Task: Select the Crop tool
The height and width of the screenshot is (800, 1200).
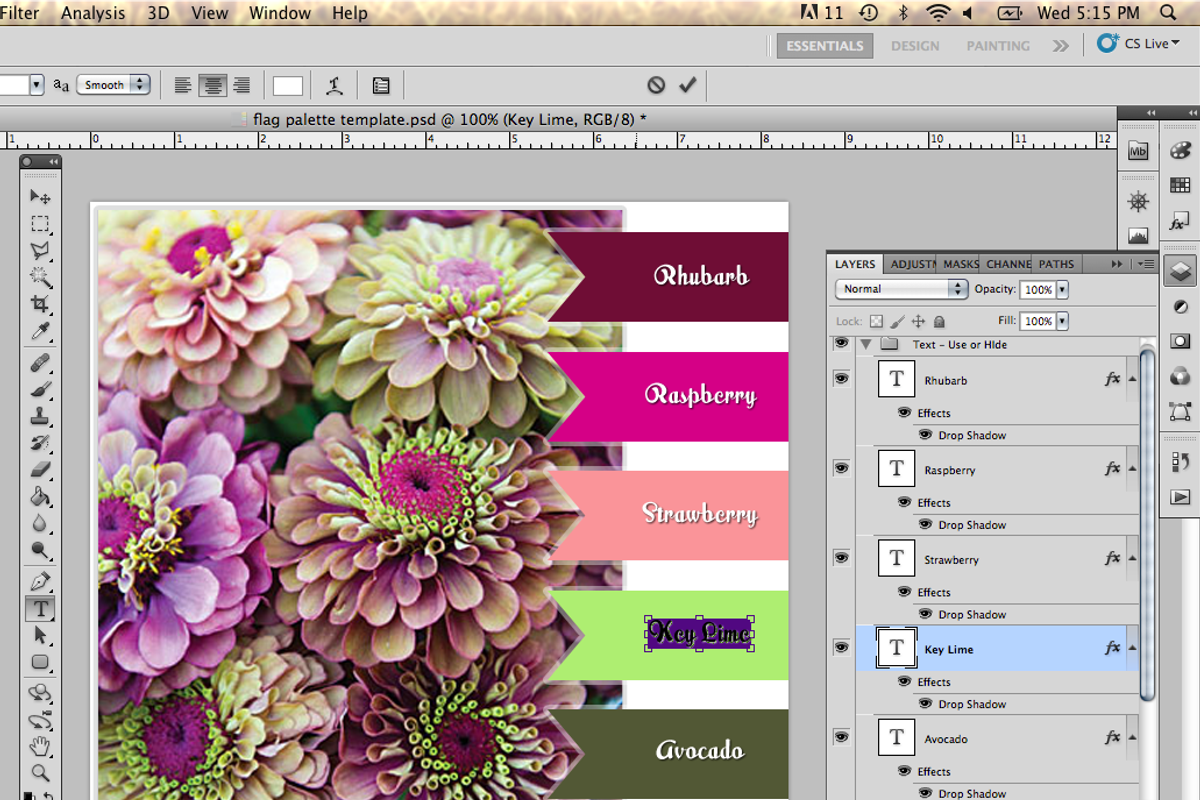Action: point(41,304)
